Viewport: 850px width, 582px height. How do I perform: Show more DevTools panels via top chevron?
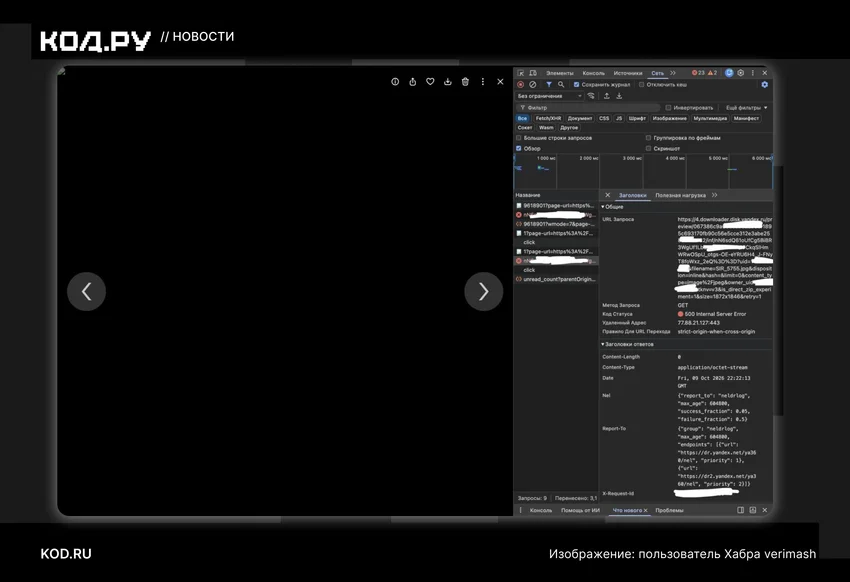point(673,73)
